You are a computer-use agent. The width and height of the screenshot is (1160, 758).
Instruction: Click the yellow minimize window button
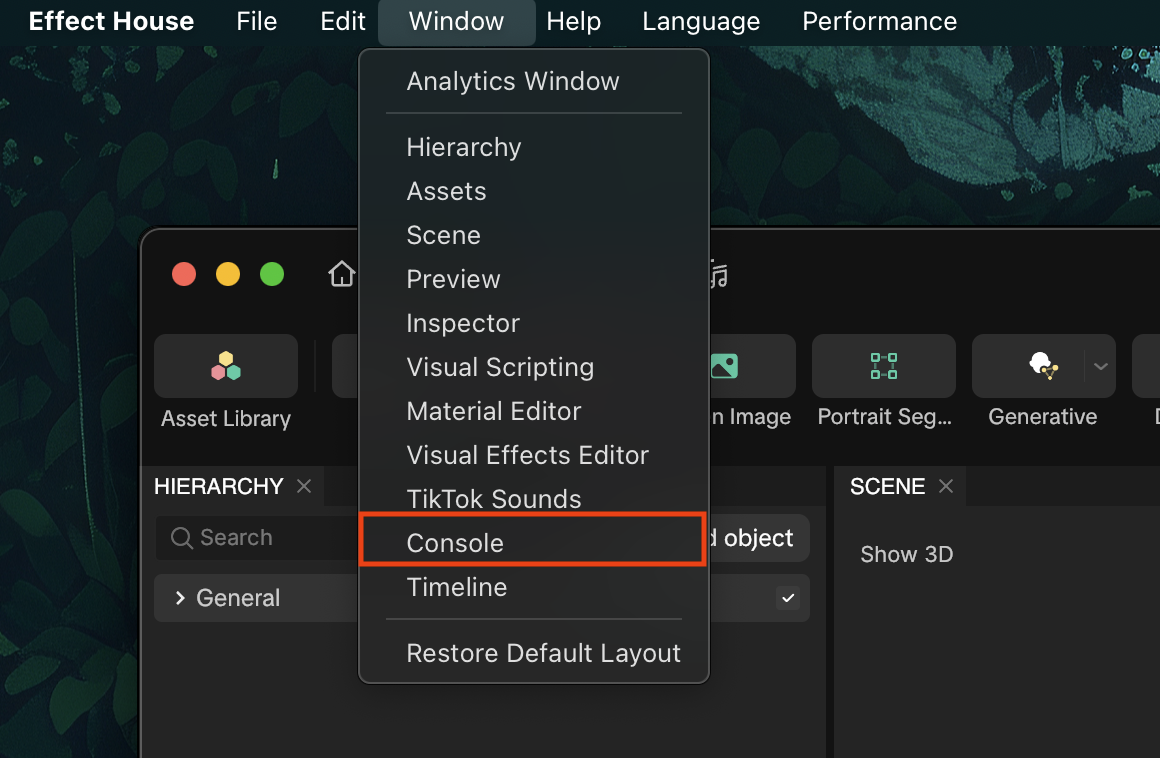tap(228, 274)
